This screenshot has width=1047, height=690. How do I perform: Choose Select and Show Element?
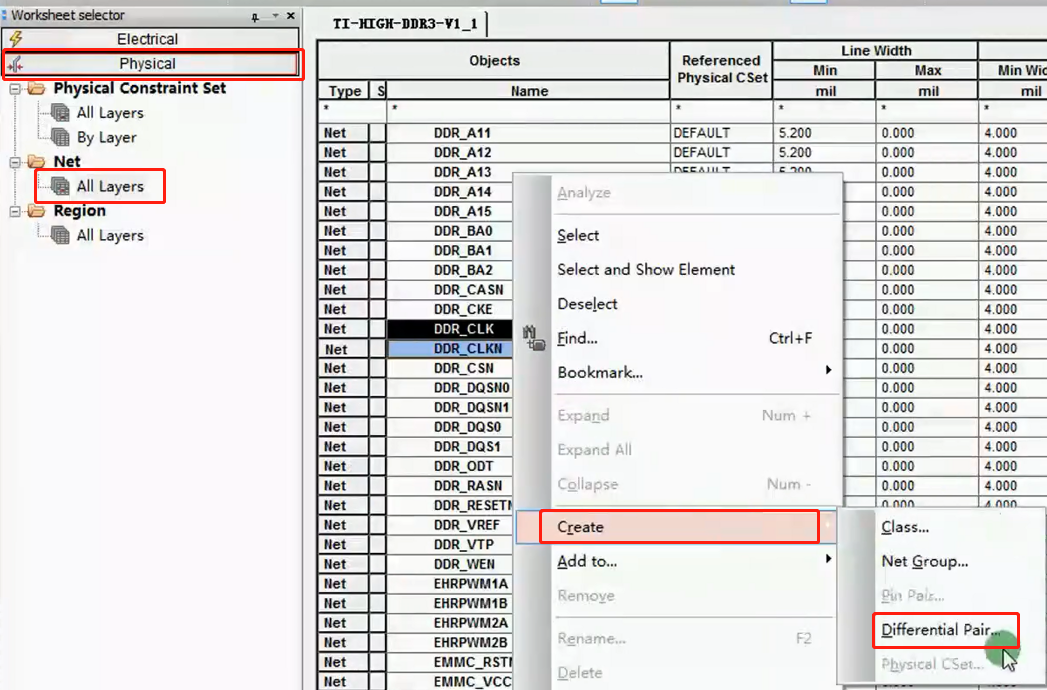pos(646,269)
